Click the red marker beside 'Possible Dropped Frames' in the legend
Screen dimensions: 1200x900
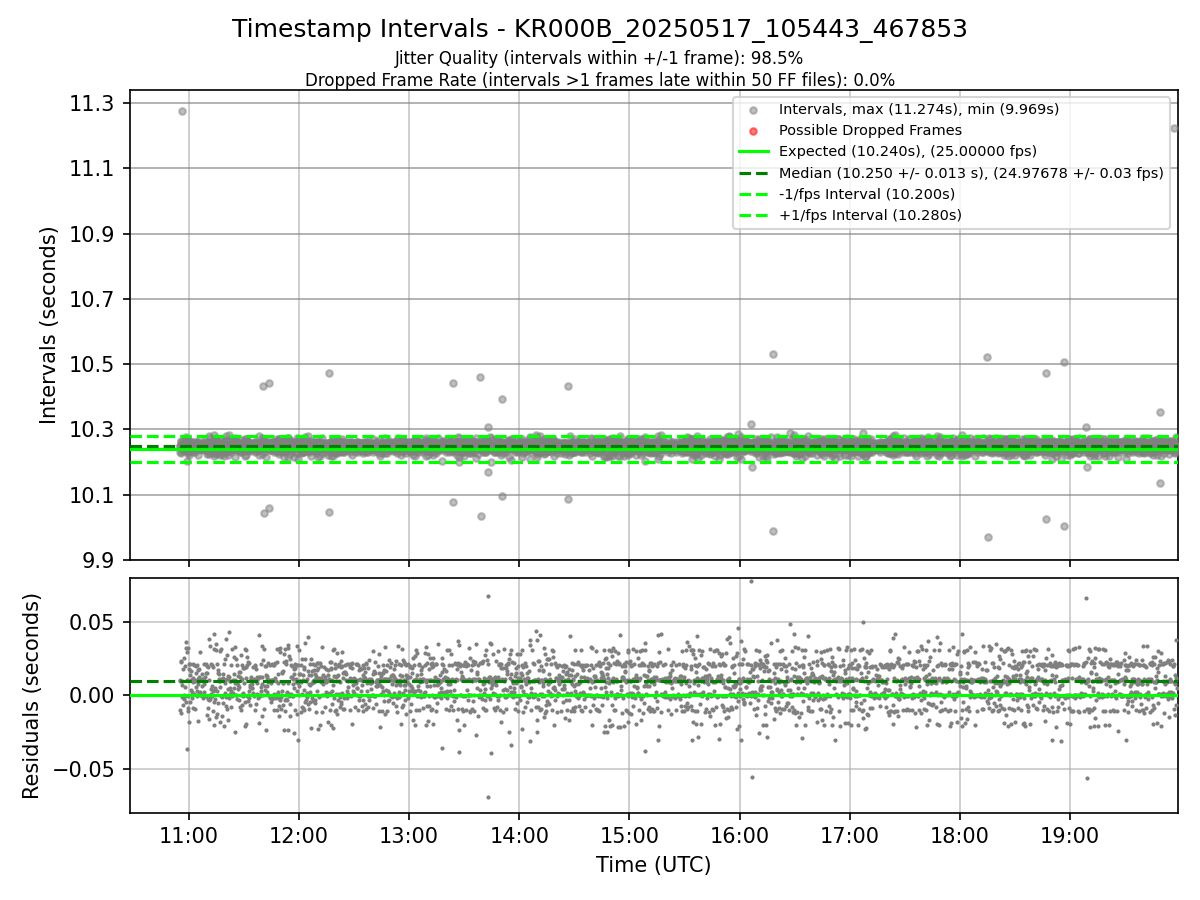tap(754, 131)
